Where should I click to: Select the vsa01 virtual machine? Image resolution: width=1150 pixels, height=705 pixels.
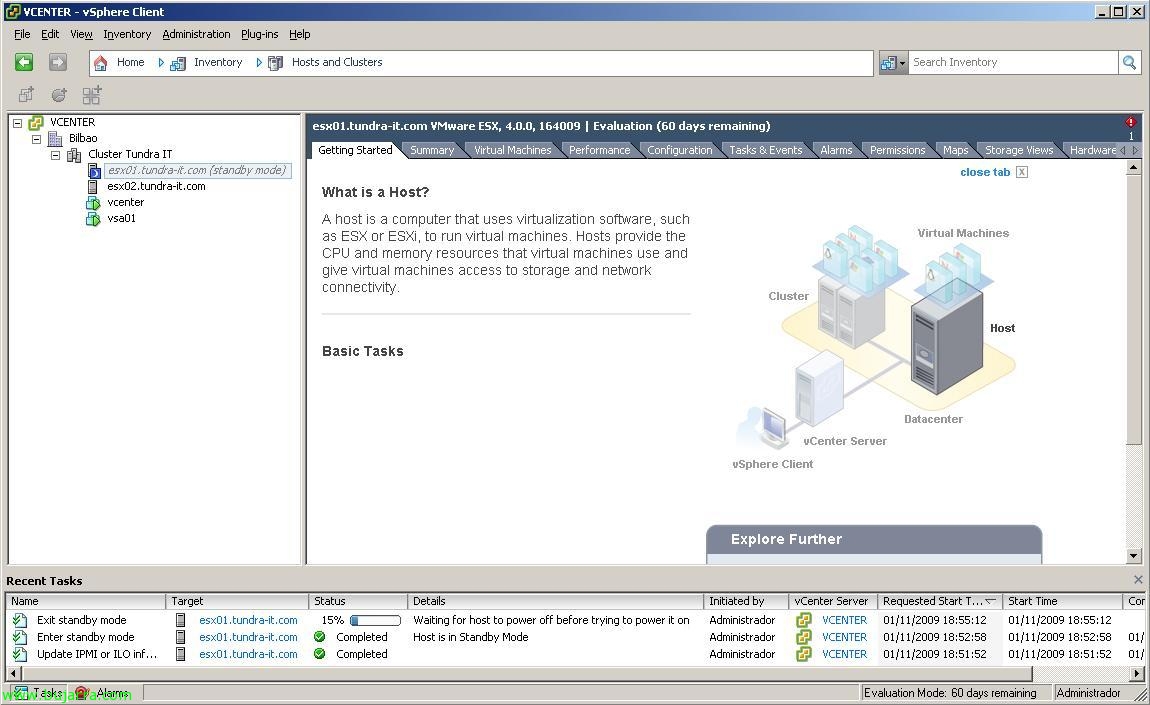(x=122, y=219)
